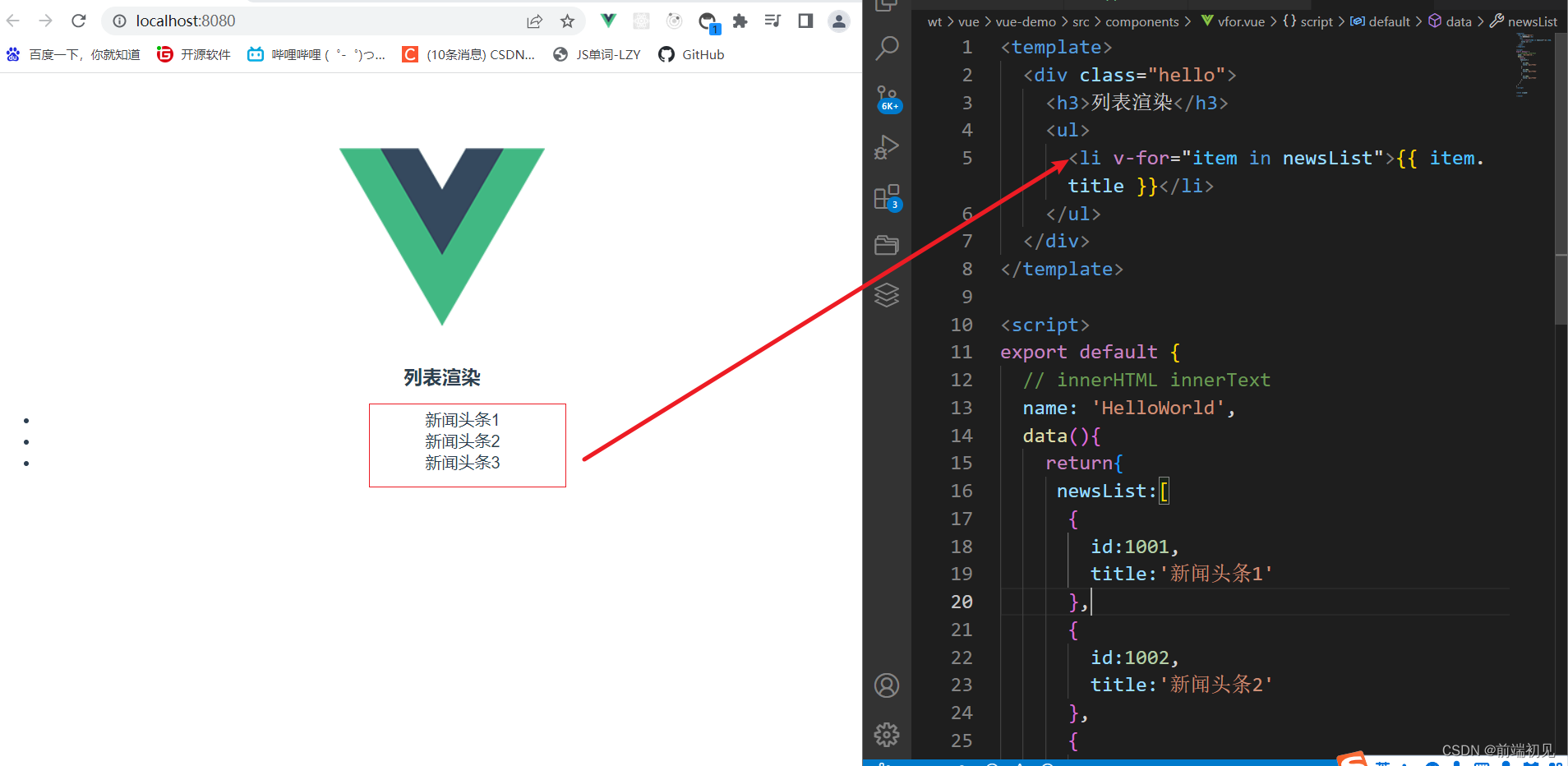Screen dimensions: 1568x766
Task: Select the data breadcrumb
Action: coord(1450,21)
